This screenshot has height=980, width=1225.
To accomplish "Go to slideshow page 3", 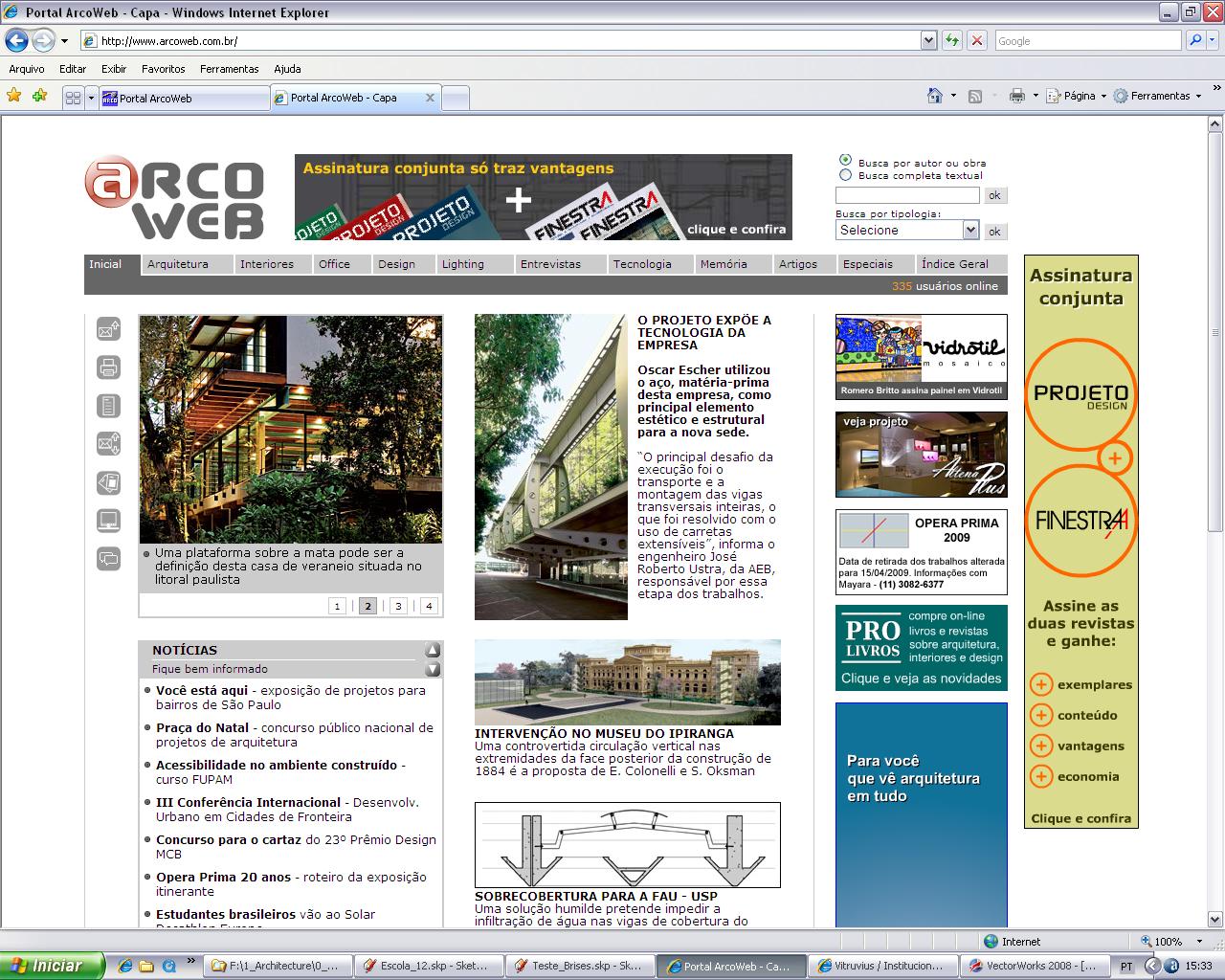I will coord(398,606).
